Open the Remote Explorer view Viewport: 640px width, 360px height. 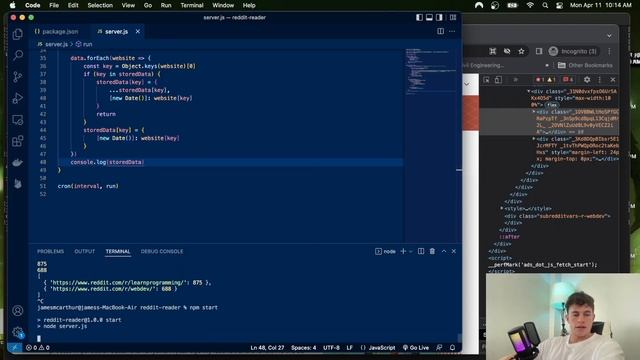pyautogui.click(x=18, y=120)
